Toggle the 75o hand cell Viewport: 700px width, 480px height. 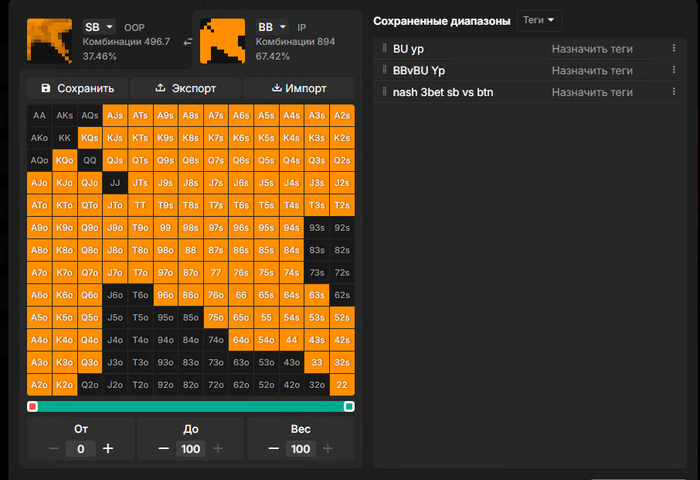(x=216, y=317)
